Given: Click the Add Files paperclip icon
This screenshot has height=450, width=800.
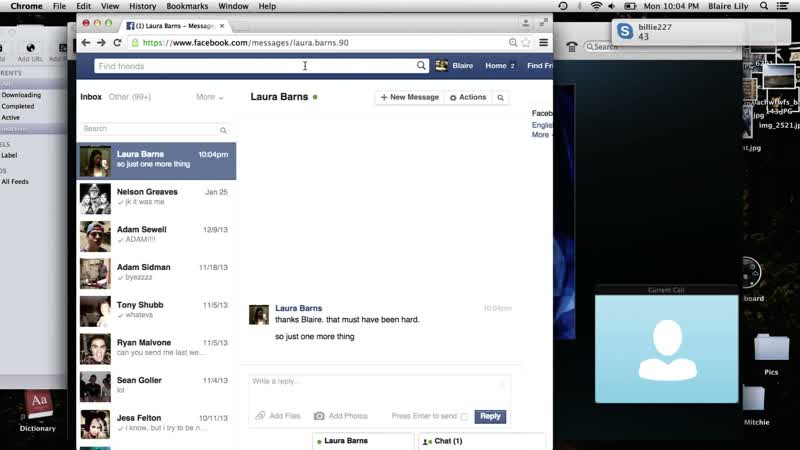Looking at the screenshot, I should pos(260,416).
